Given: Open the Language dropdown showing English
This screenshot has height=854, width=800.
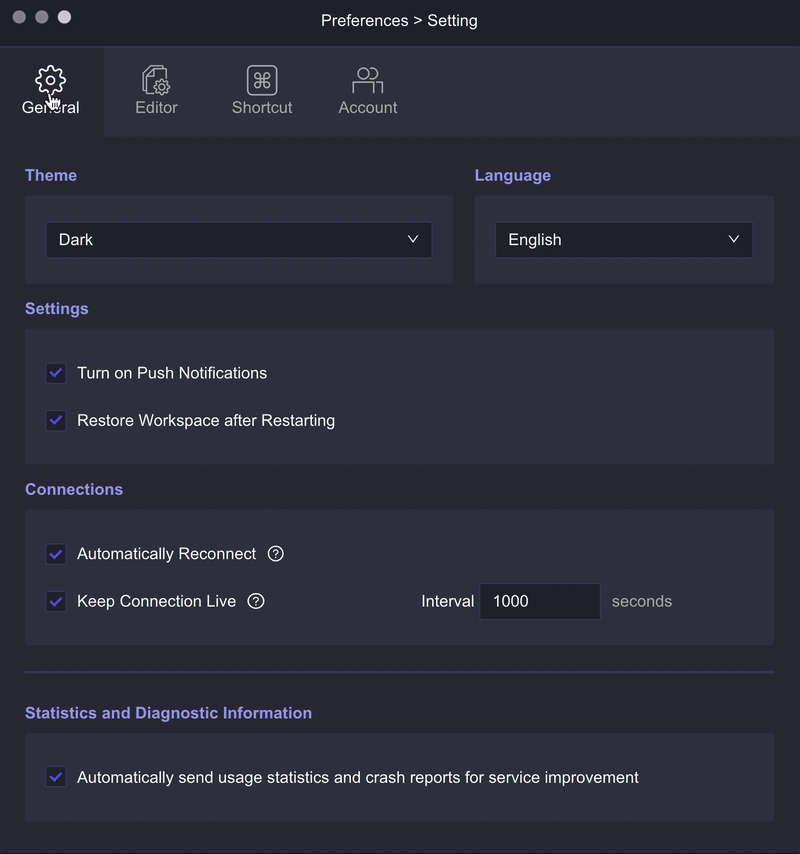Looking at the screenshot, I should coord(624,240).
